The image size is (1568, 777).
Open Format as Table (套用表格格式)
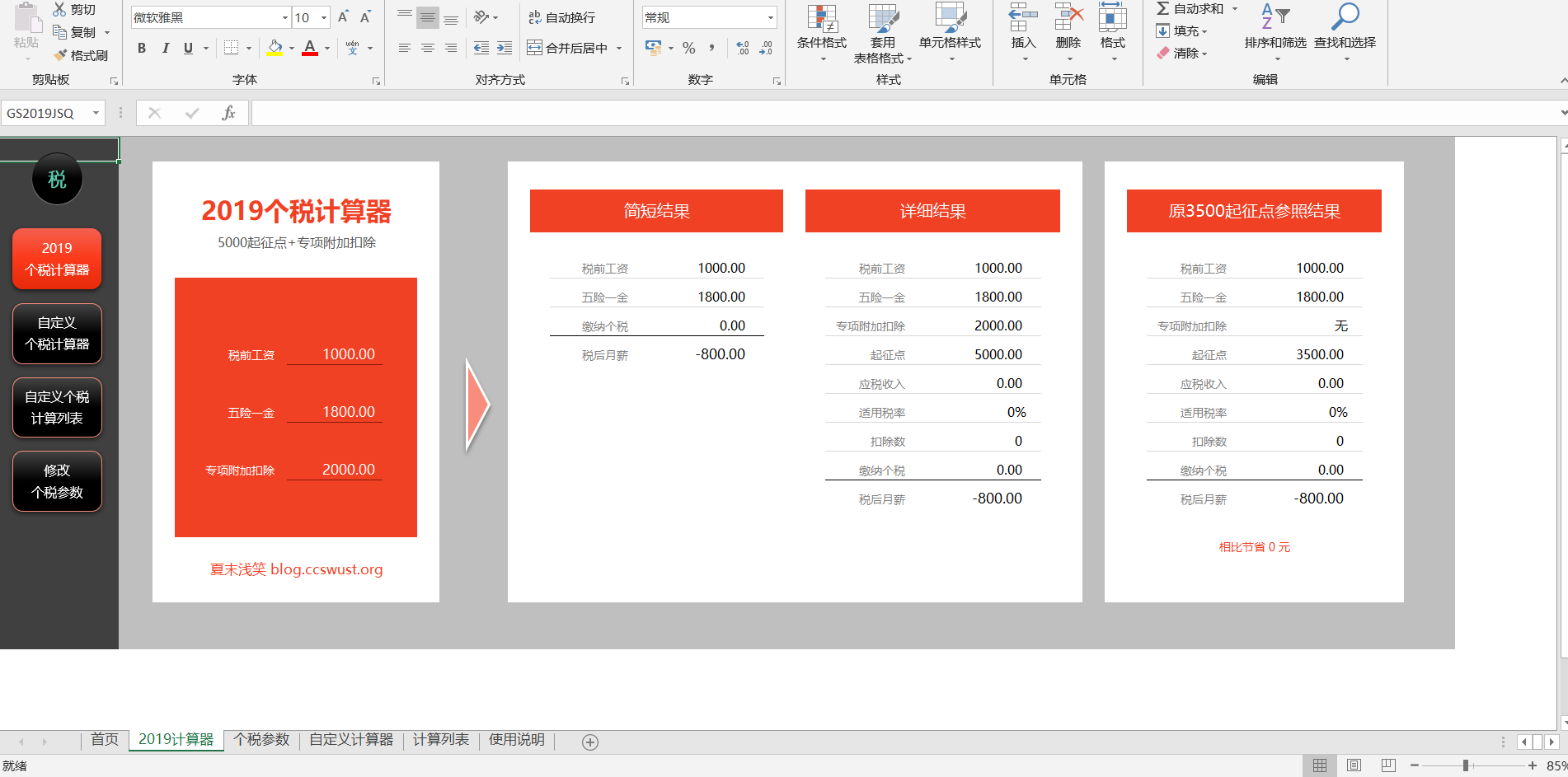pos(883,33)
